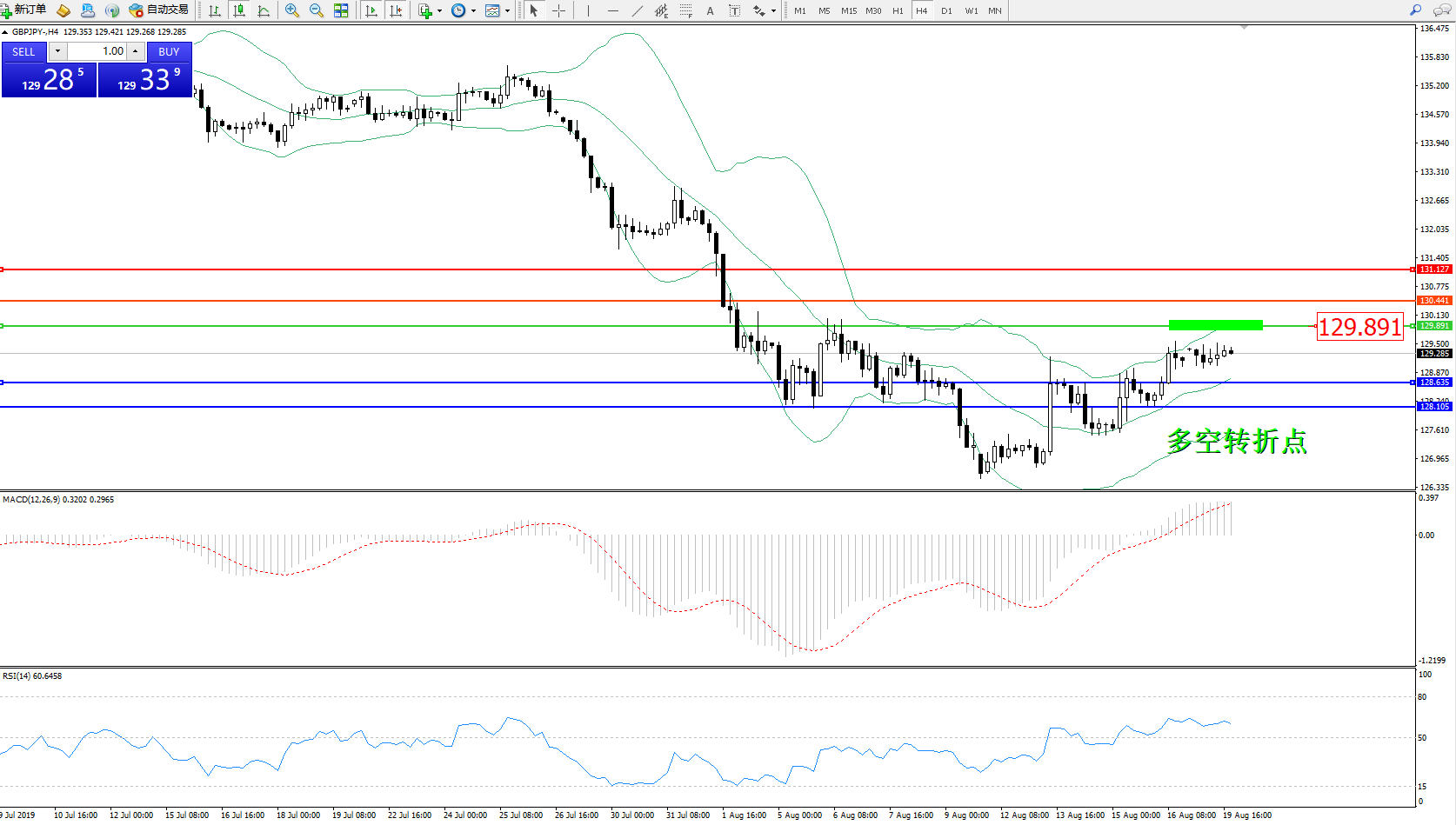
Task: Select the crosshair tool
Action: pyautogui.click(x=558, y=10)
